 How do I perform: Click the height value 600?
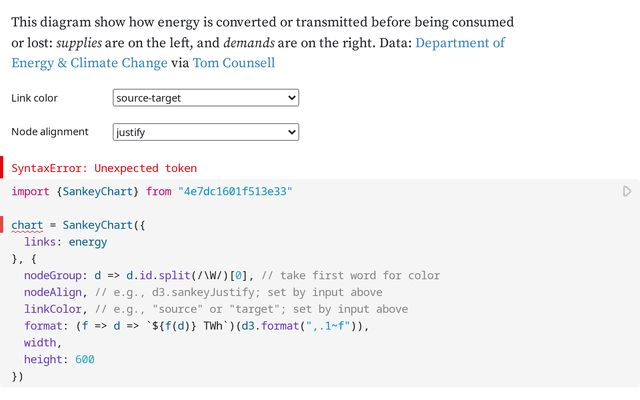coord(84,360)
